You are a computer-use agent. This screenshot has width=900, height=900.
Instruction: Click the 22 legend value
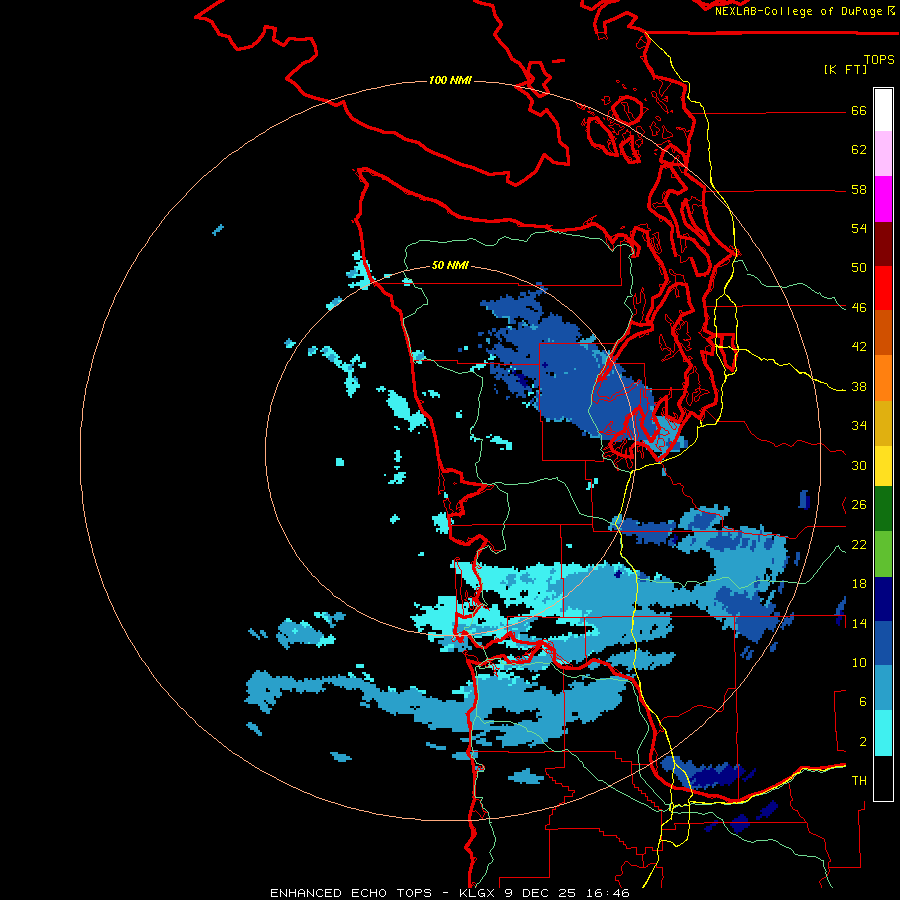click(x=859, y=544)
